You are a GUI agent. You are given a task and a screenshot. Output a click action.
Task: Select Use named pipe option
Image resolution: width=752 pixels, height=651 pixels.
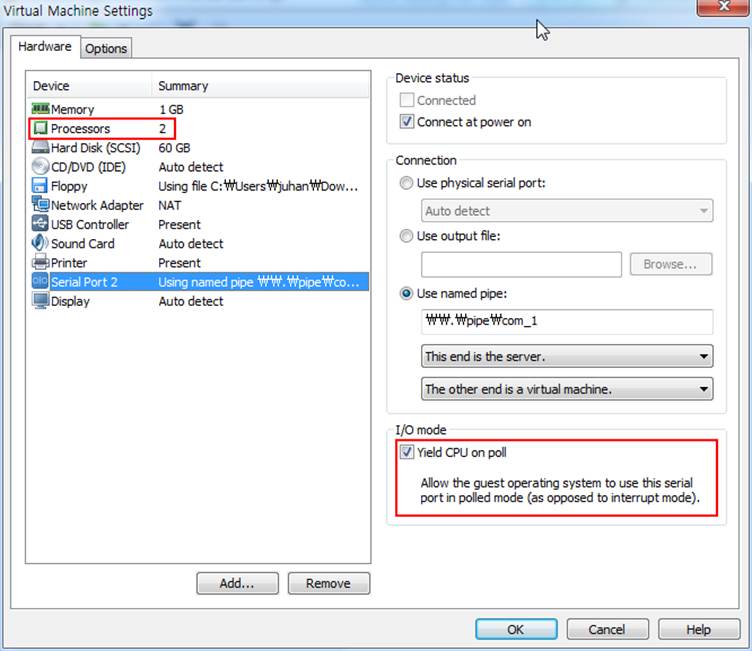click(406, 293)
